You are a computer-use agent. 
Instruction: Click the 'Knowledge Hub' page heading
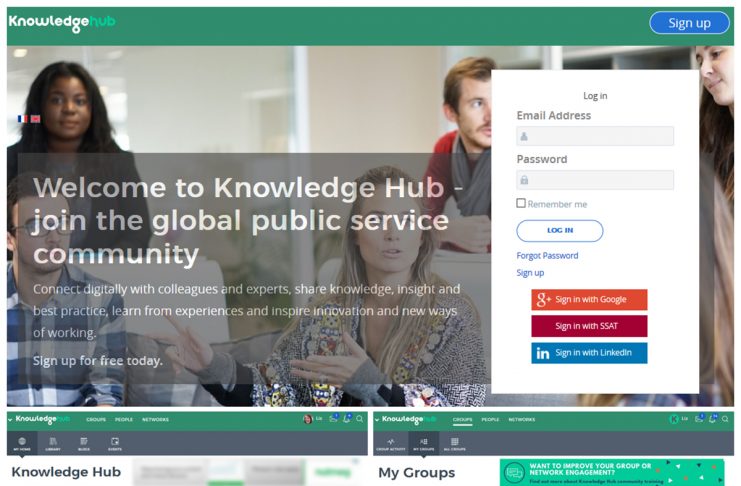point(66,472)
